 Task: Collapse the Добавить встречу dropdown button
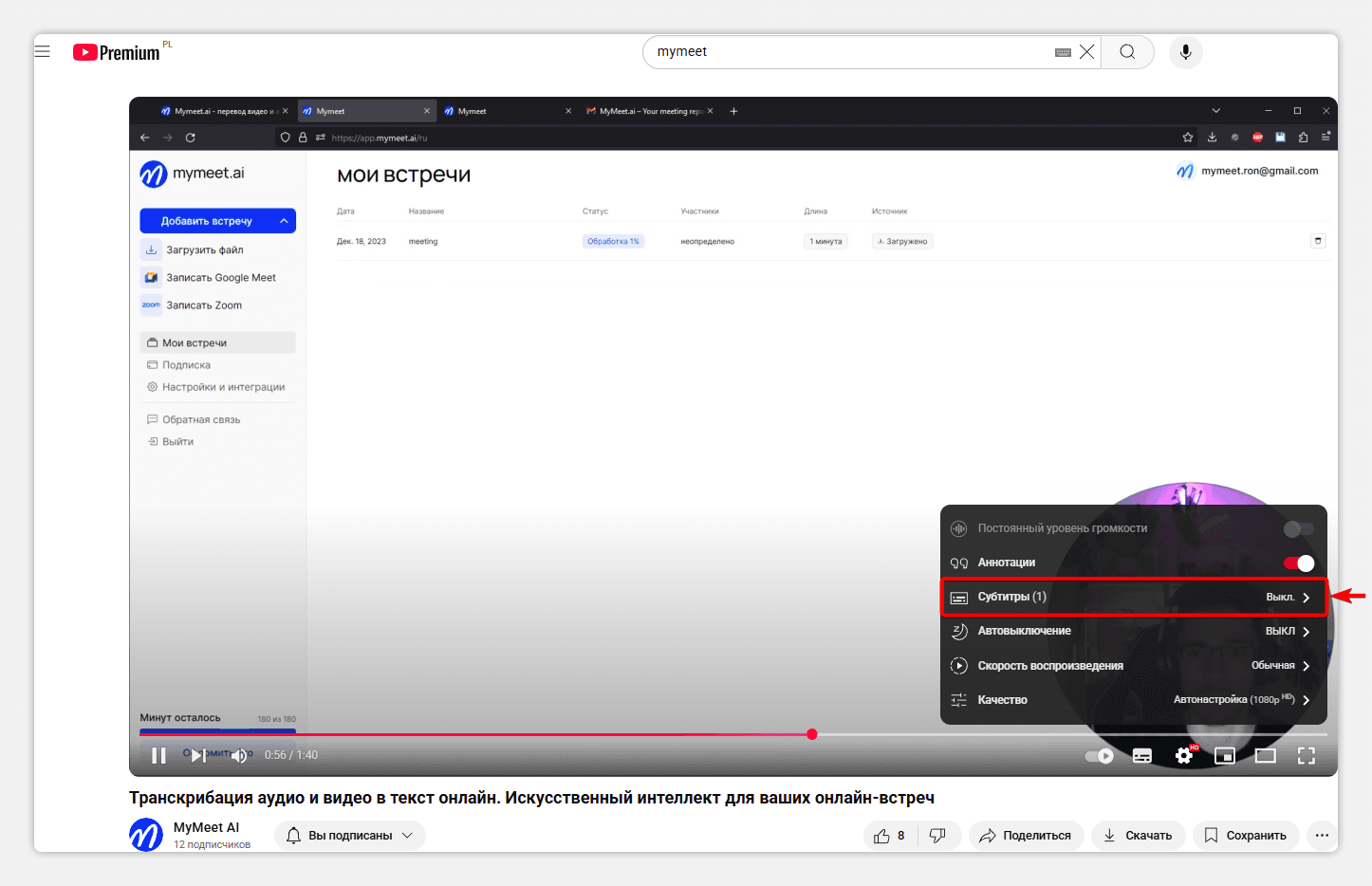tap(218, 221)
